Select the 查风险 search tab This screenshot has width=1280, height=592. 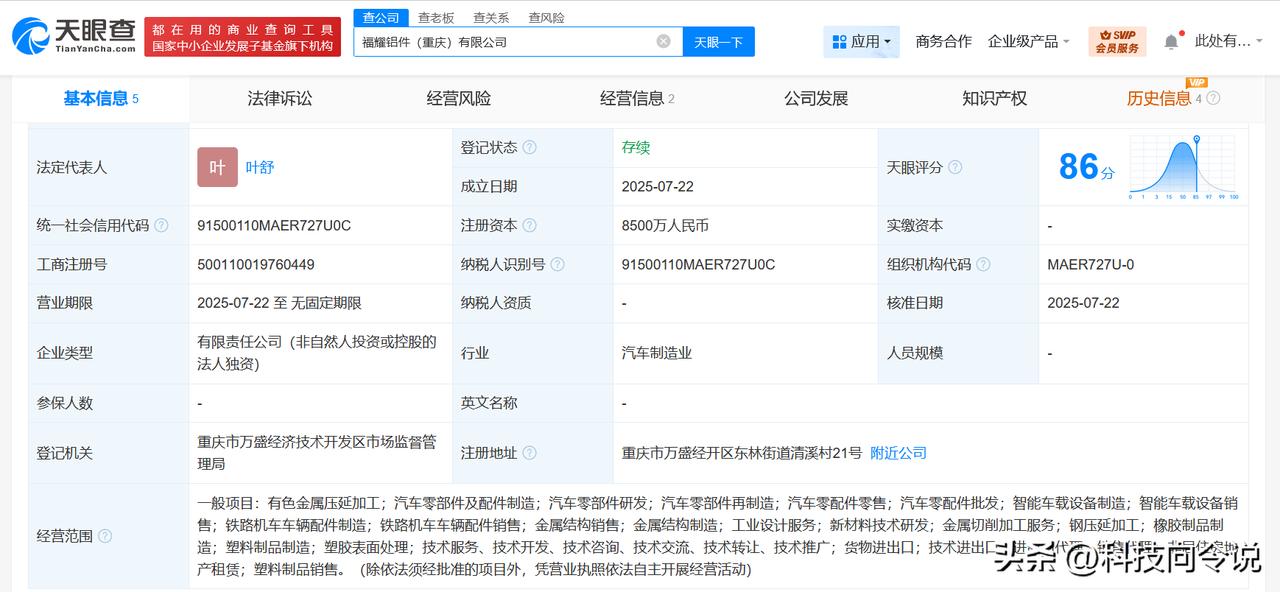coord(546,17)
